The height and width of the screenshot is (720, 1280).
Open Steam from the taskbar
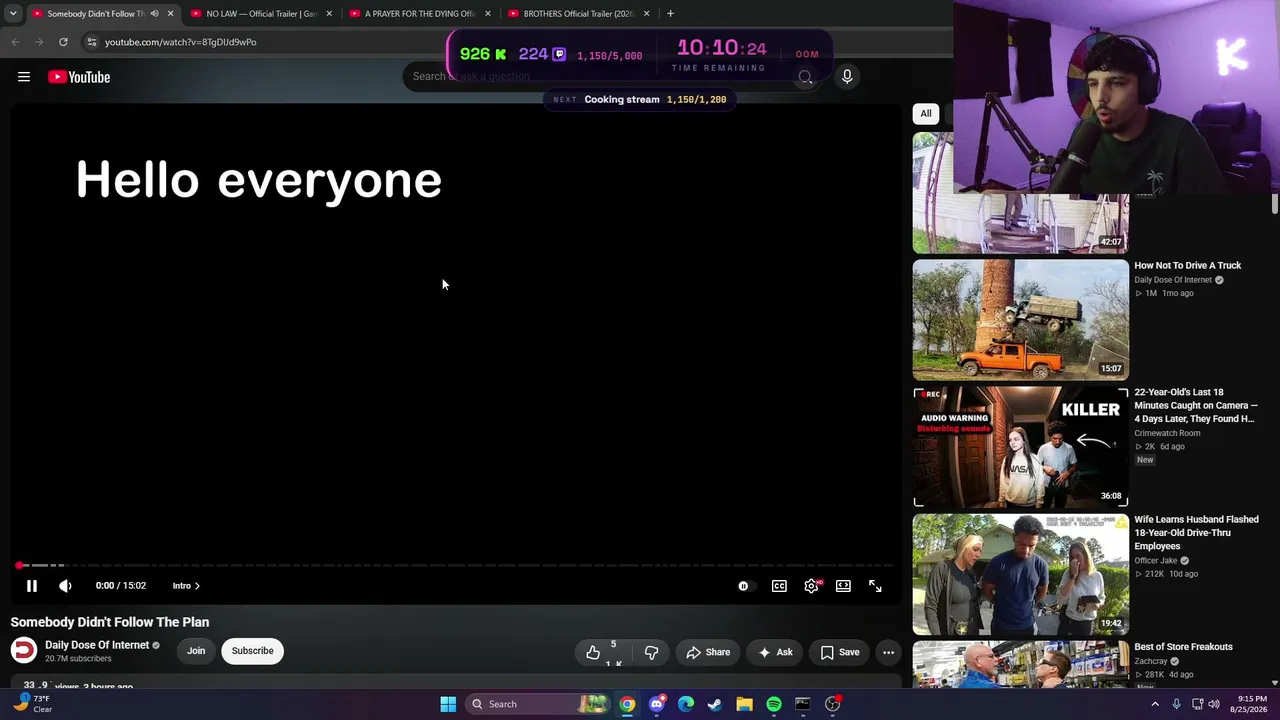pyautogui.click(x=714, y=704)
